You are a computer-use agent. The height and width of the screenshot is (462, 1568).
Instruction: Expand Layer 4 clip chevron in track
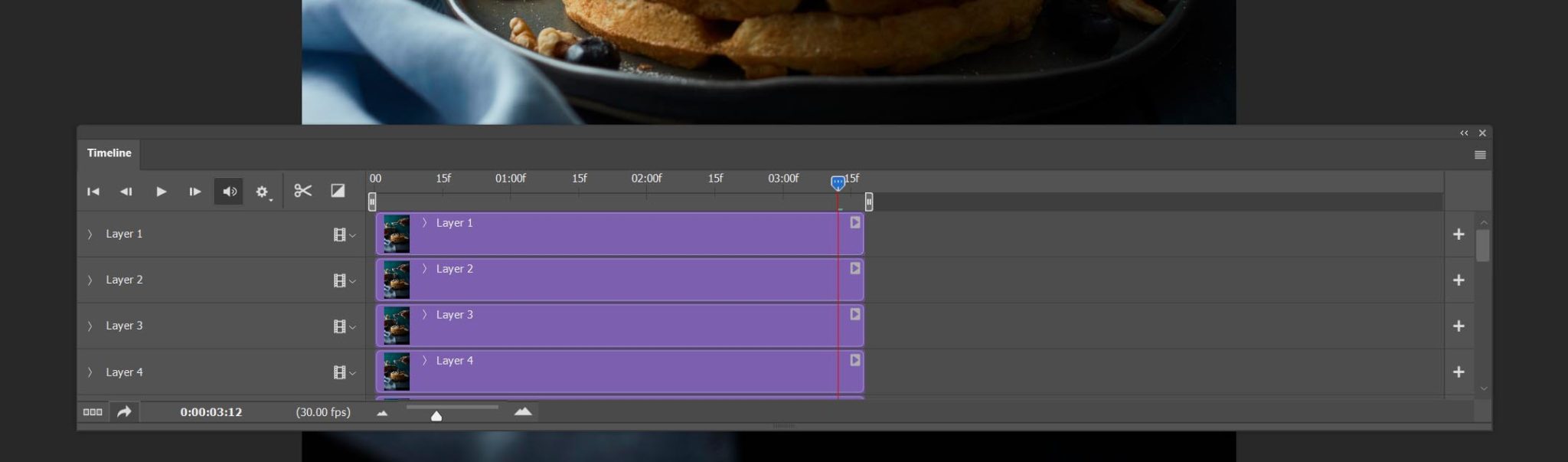click(x=425, y=360)
